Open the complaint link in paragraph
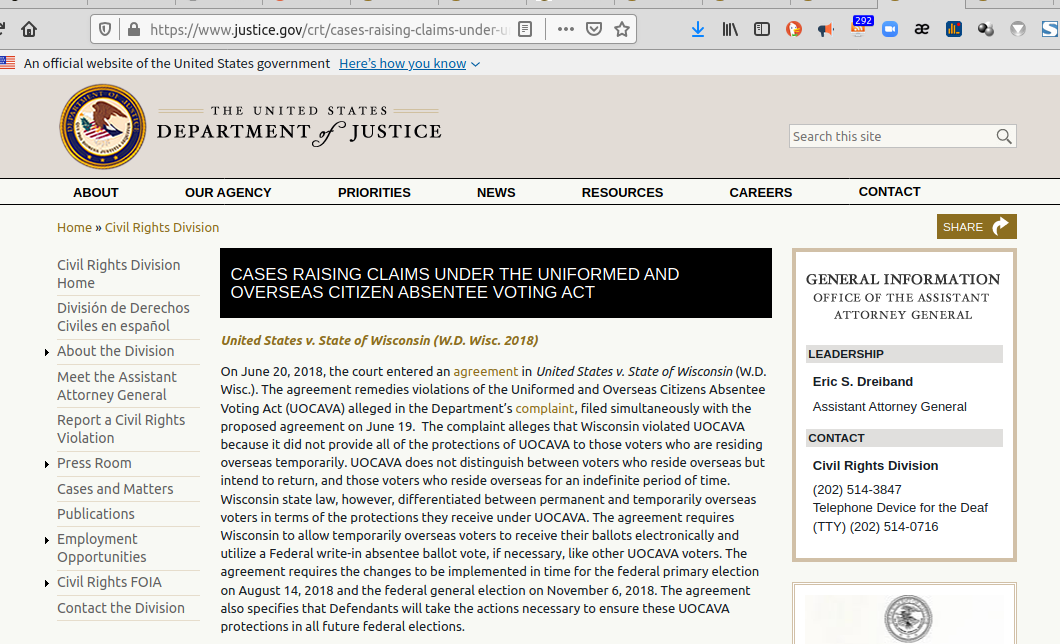The image size is (1060, 644). (x=544, y=409)
